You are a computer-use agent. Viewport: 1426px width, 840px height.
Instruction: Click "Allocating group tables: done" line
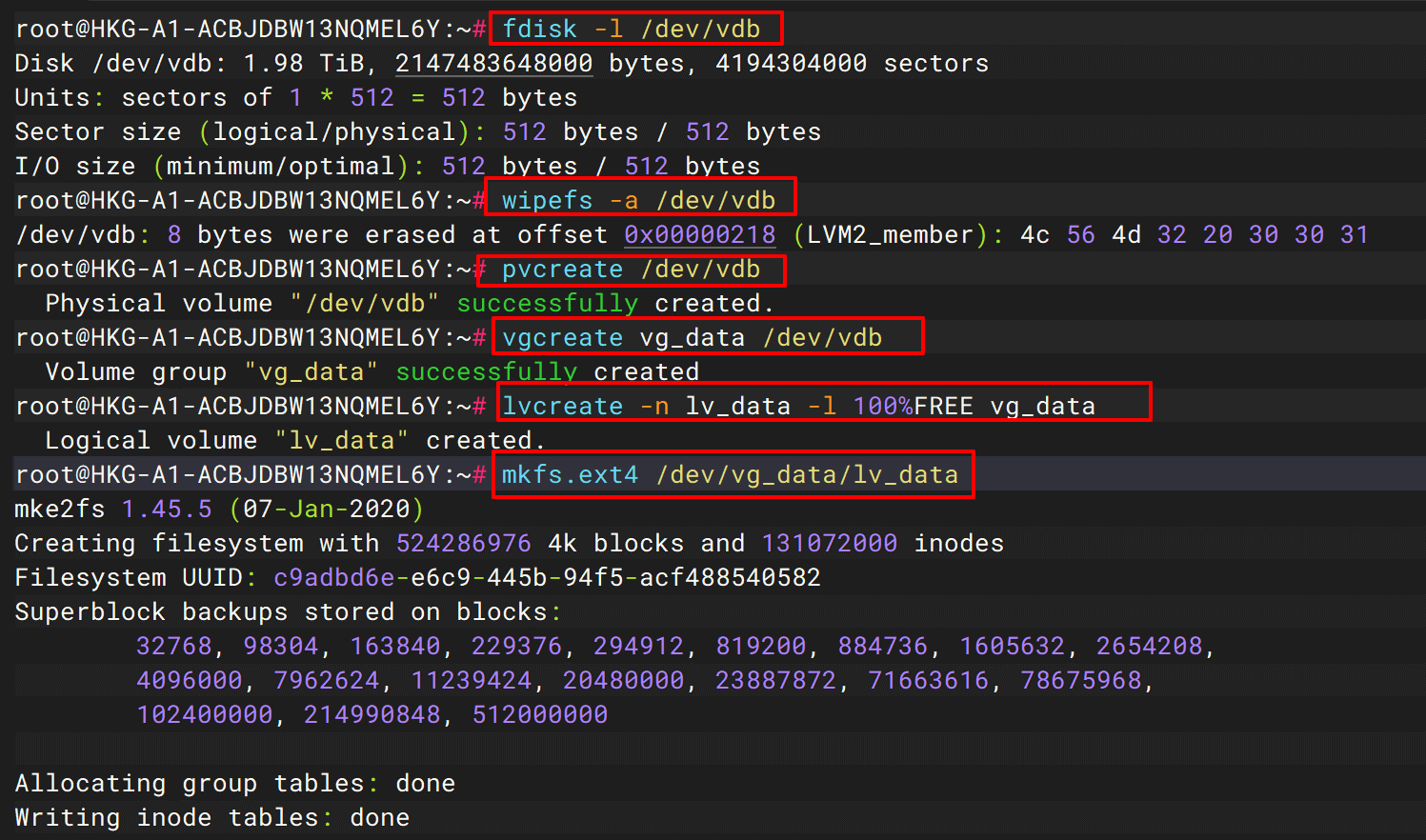coord(234,784)
